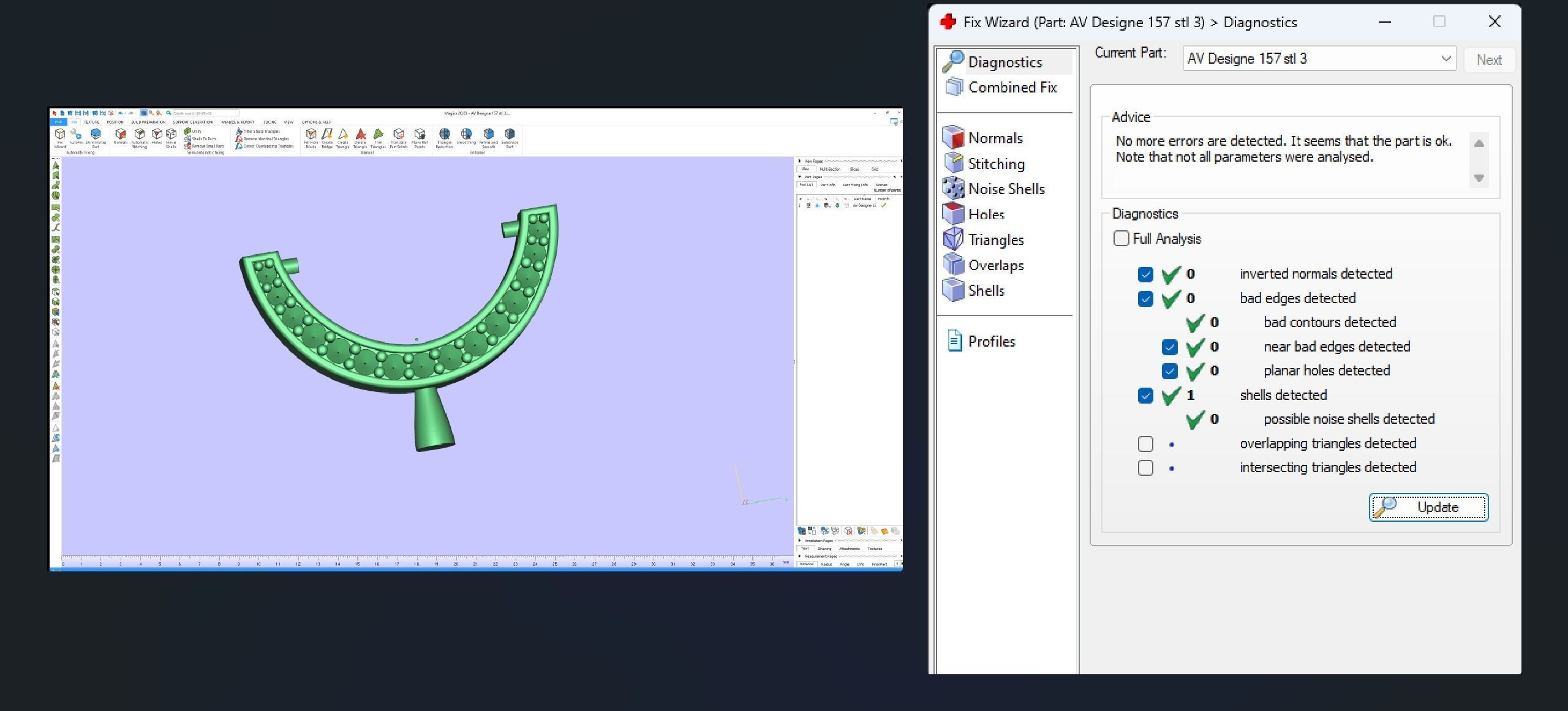
Task: Enable the Full Analysis checkbox
Action: tap(1121, 239)
